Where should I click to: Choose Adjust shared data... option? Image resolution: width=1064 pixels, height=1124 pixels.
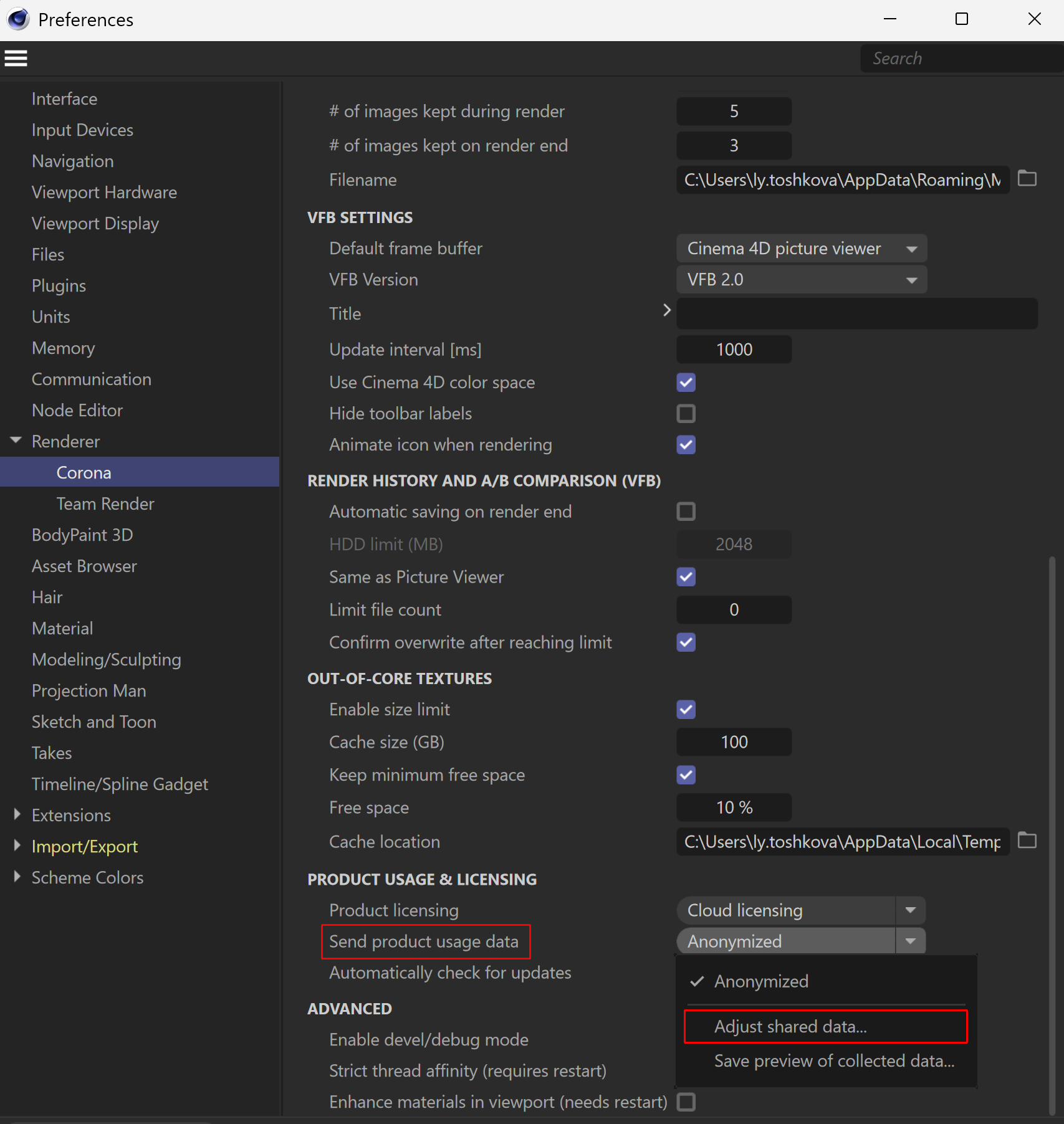[x=826, y=1026]
